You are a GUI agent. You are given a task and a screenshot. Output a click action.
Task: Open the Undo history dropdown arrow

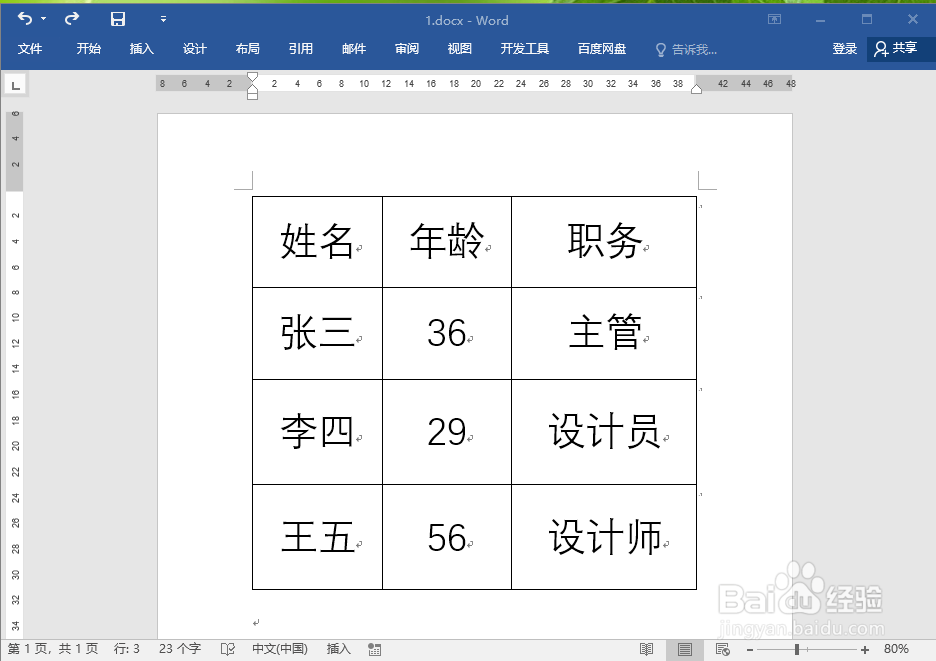click(43, 19)
